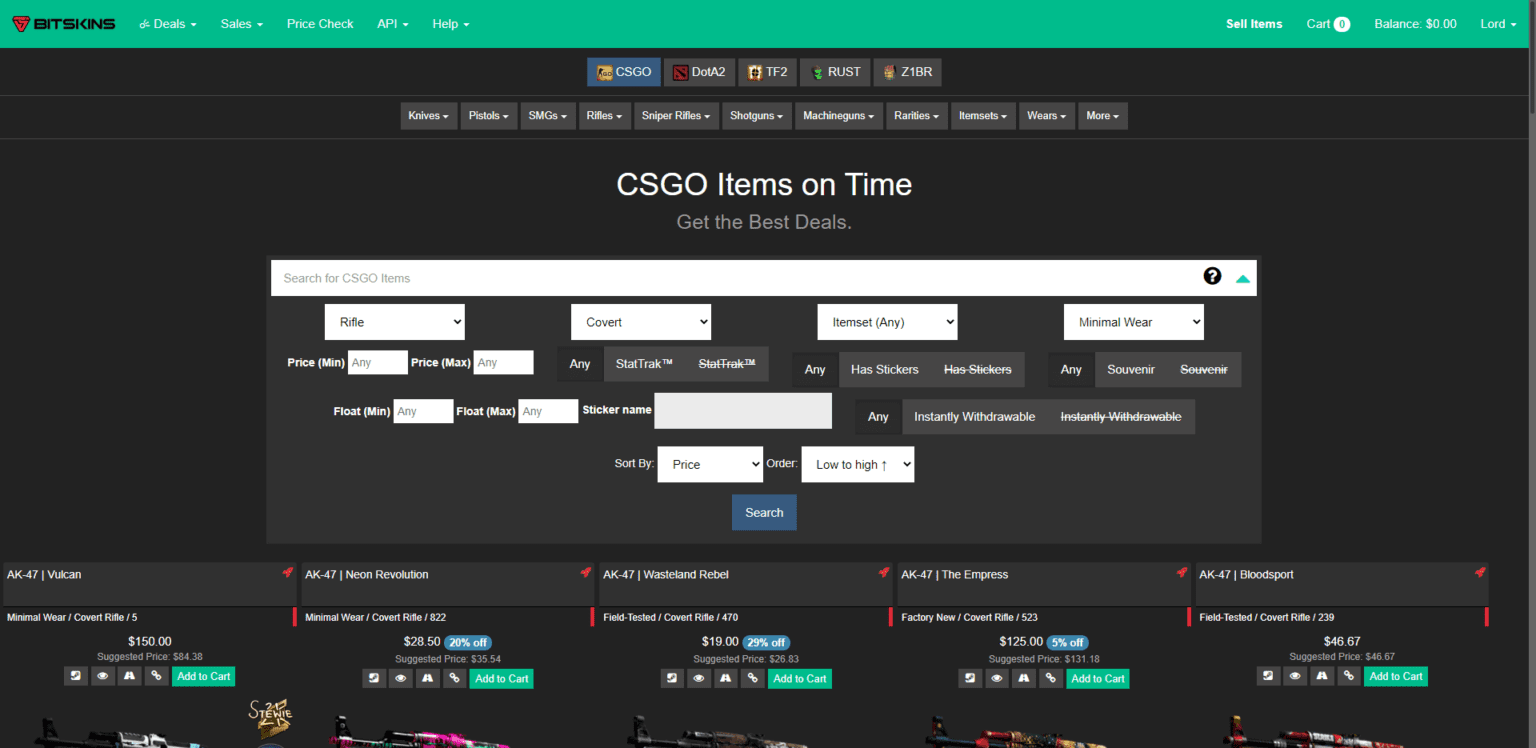This screenshot has width=1536, height=748.
Task: Click binoculars icon for The Empress
Action: (1023, 678)
